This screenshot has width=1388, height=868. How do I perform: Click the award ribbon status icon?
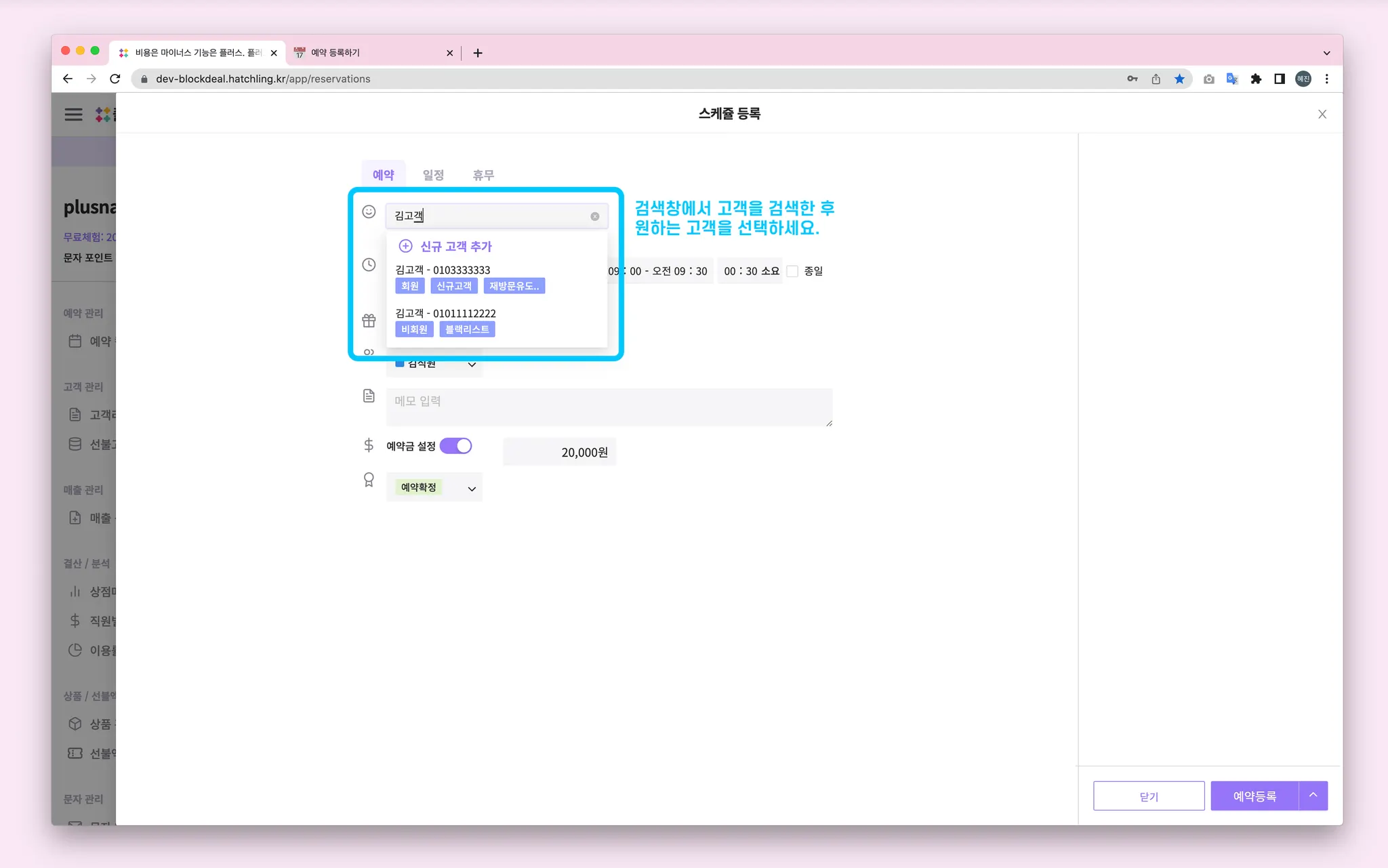369,480
